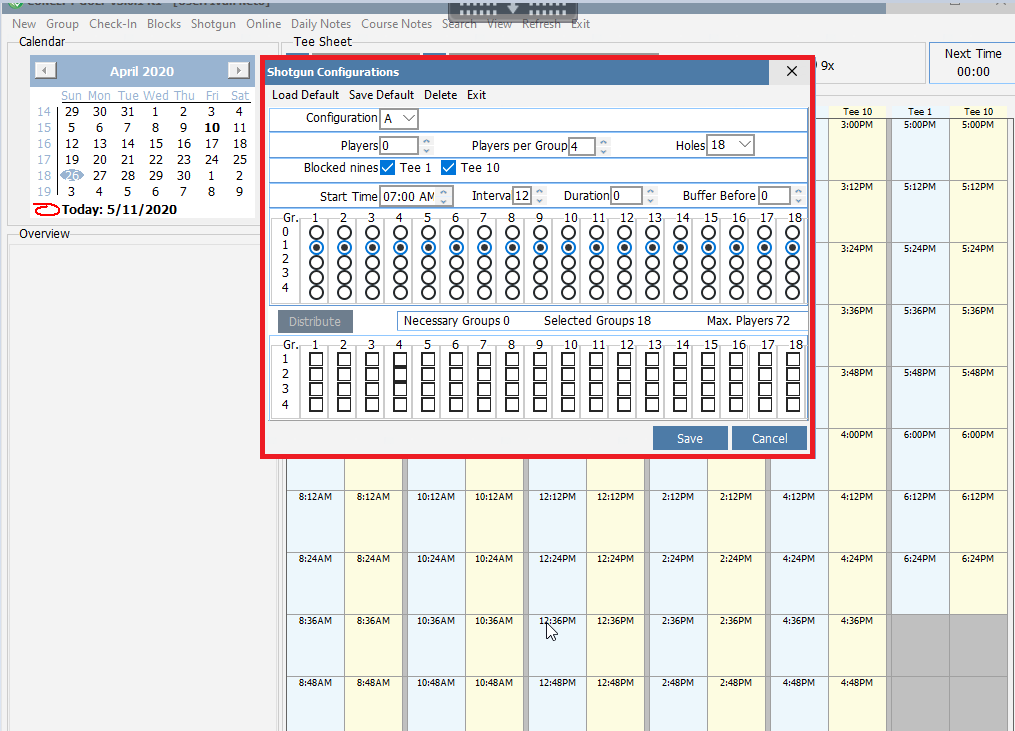Decrease Players per Group value

pos(603,151)
